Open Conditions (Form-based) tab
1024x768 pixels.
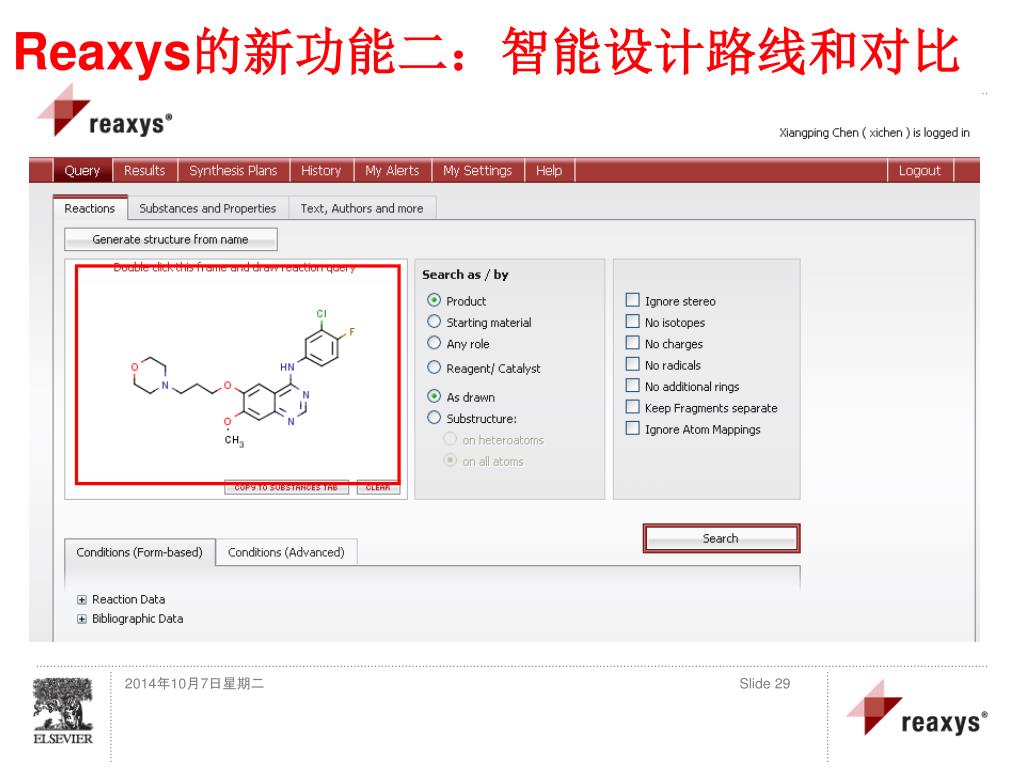(x=139, y=552)
